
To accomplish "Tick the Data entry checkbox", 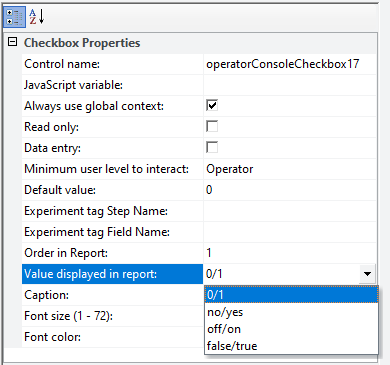I will pyautogui.click(x=212, y=147).
